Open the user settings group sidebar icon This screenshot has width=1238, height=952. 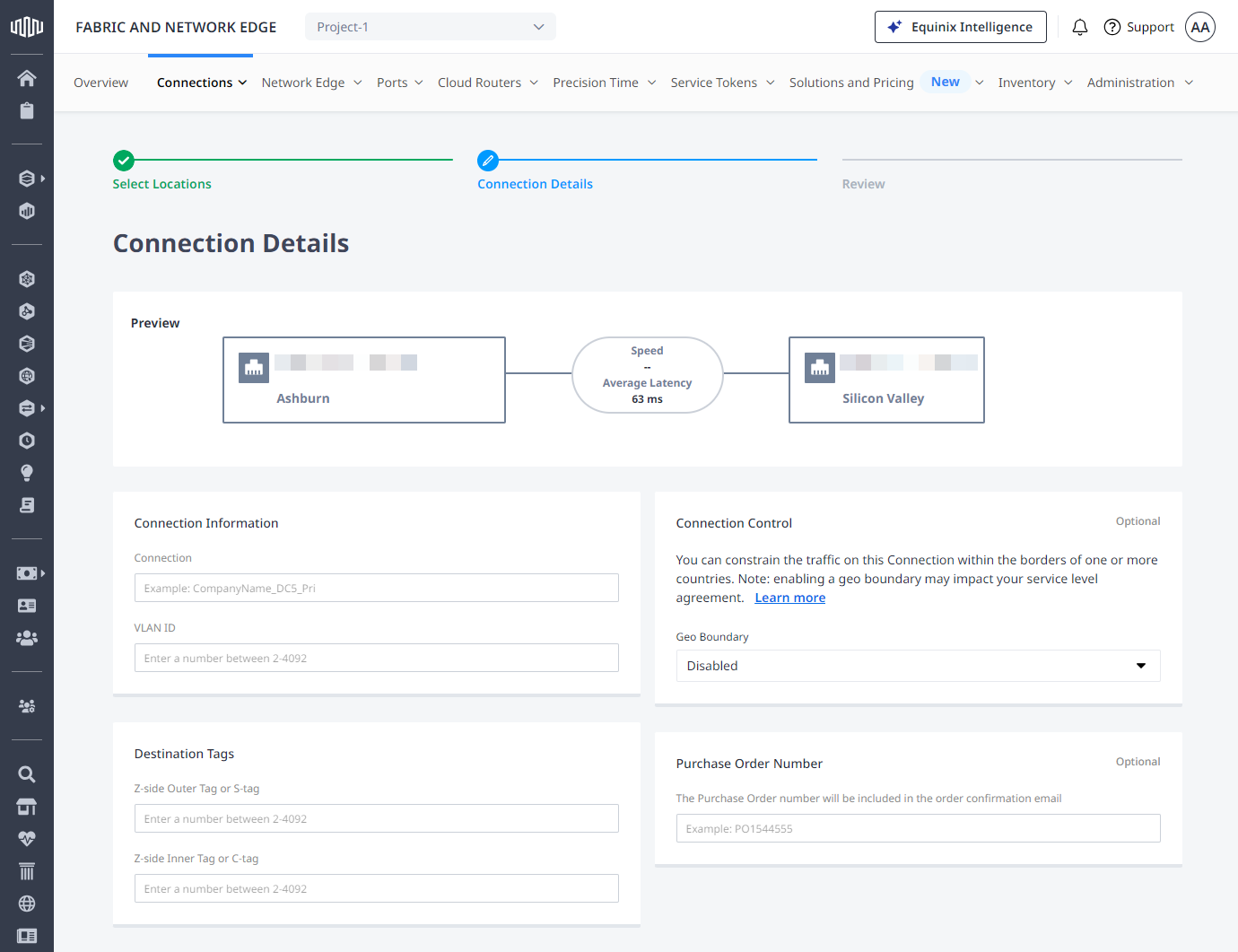pos(27,706)
